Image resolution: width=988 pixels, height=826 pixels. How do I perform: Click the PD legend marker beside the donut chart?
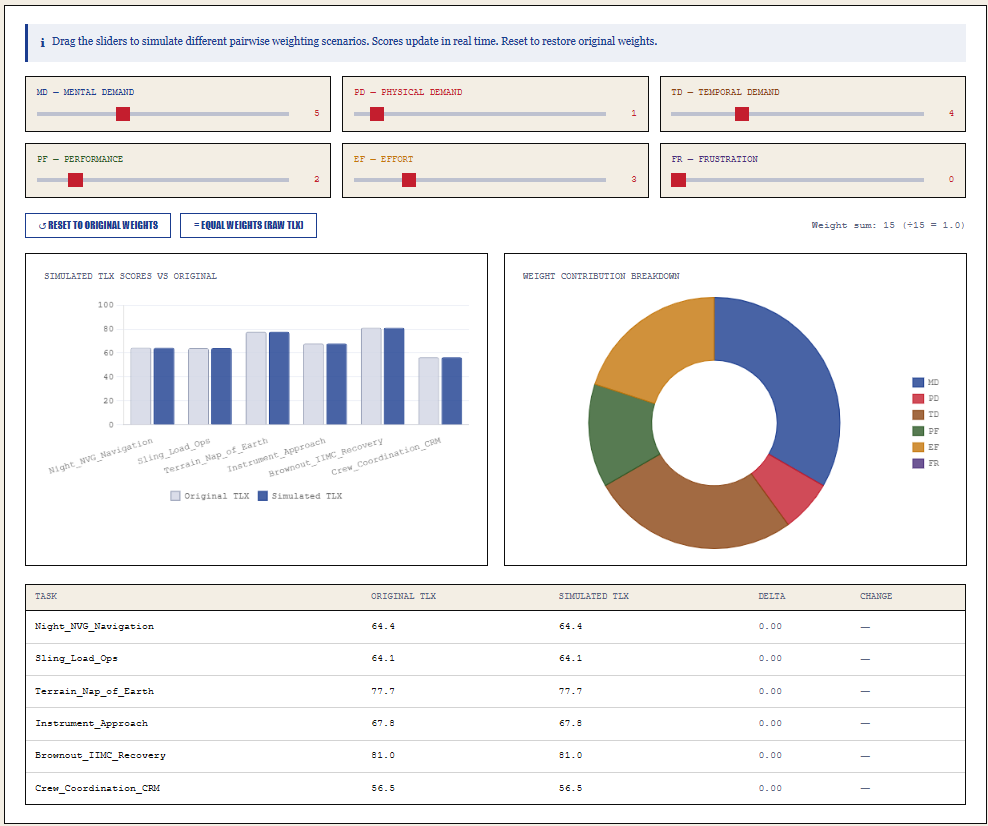(918, 398)
